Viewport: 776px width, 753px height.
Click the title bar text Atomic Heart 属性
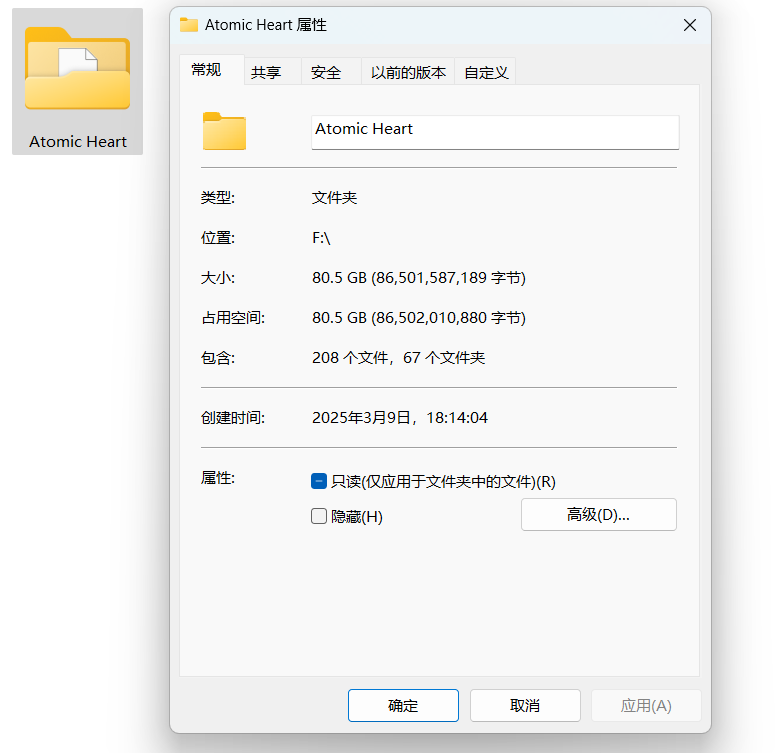(266, 25)
